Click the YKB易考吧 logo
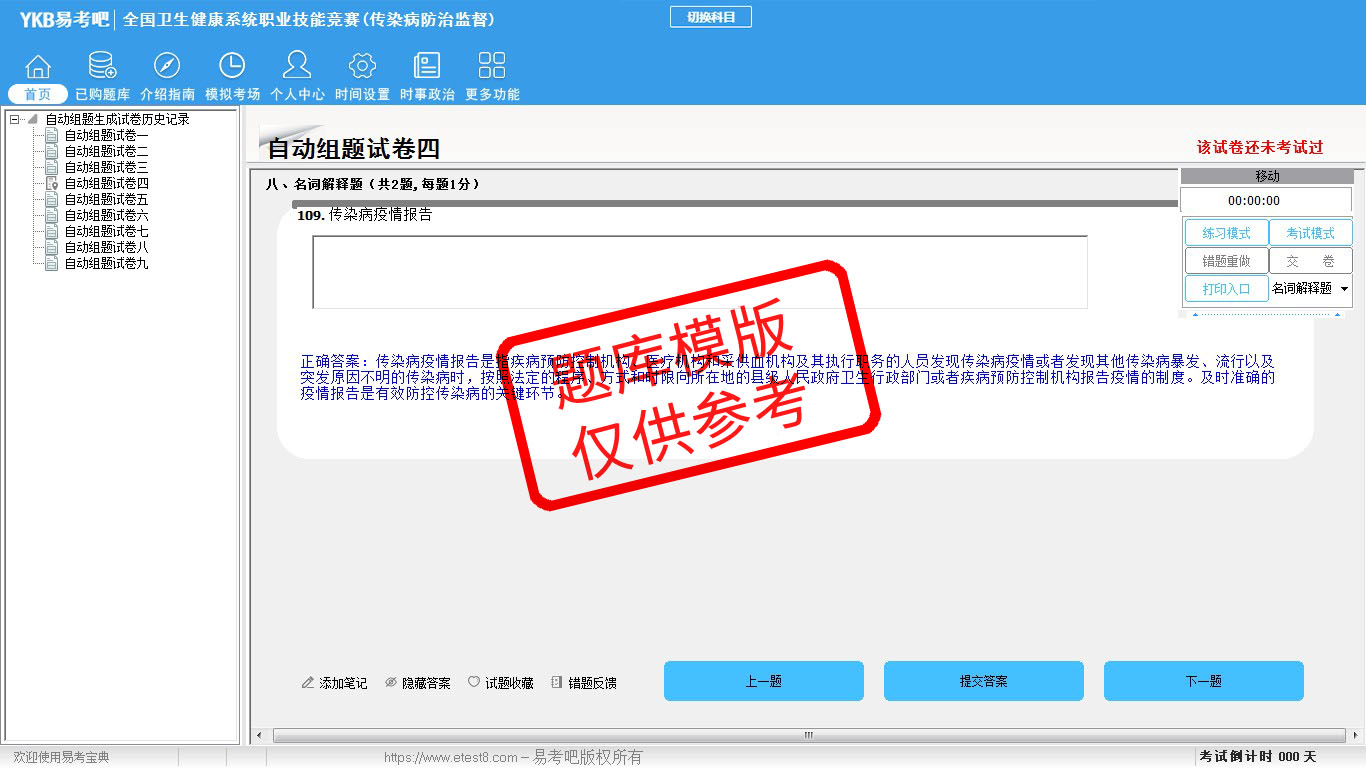Image resolution: width=1366 pixels, height=768 pixels. click(x=63, y=19)
